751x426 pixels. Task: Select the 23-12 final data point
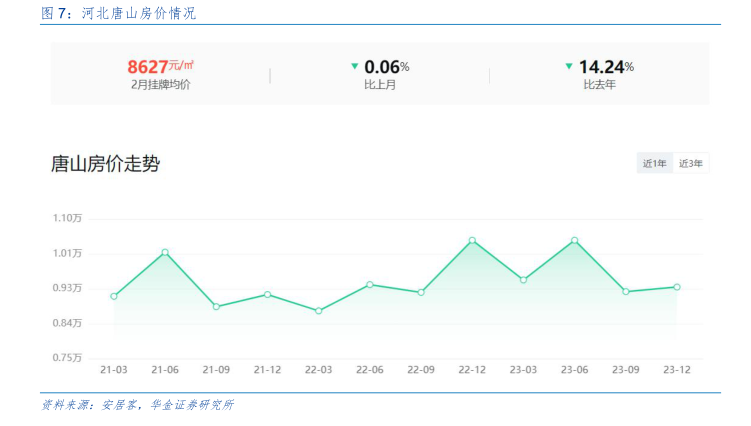677,287
